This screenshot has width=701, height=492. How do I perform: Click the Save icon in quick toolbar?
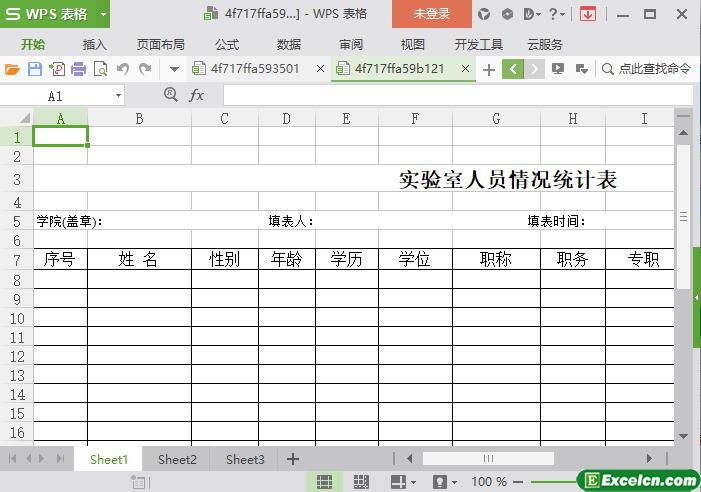(x=35, y=69)
